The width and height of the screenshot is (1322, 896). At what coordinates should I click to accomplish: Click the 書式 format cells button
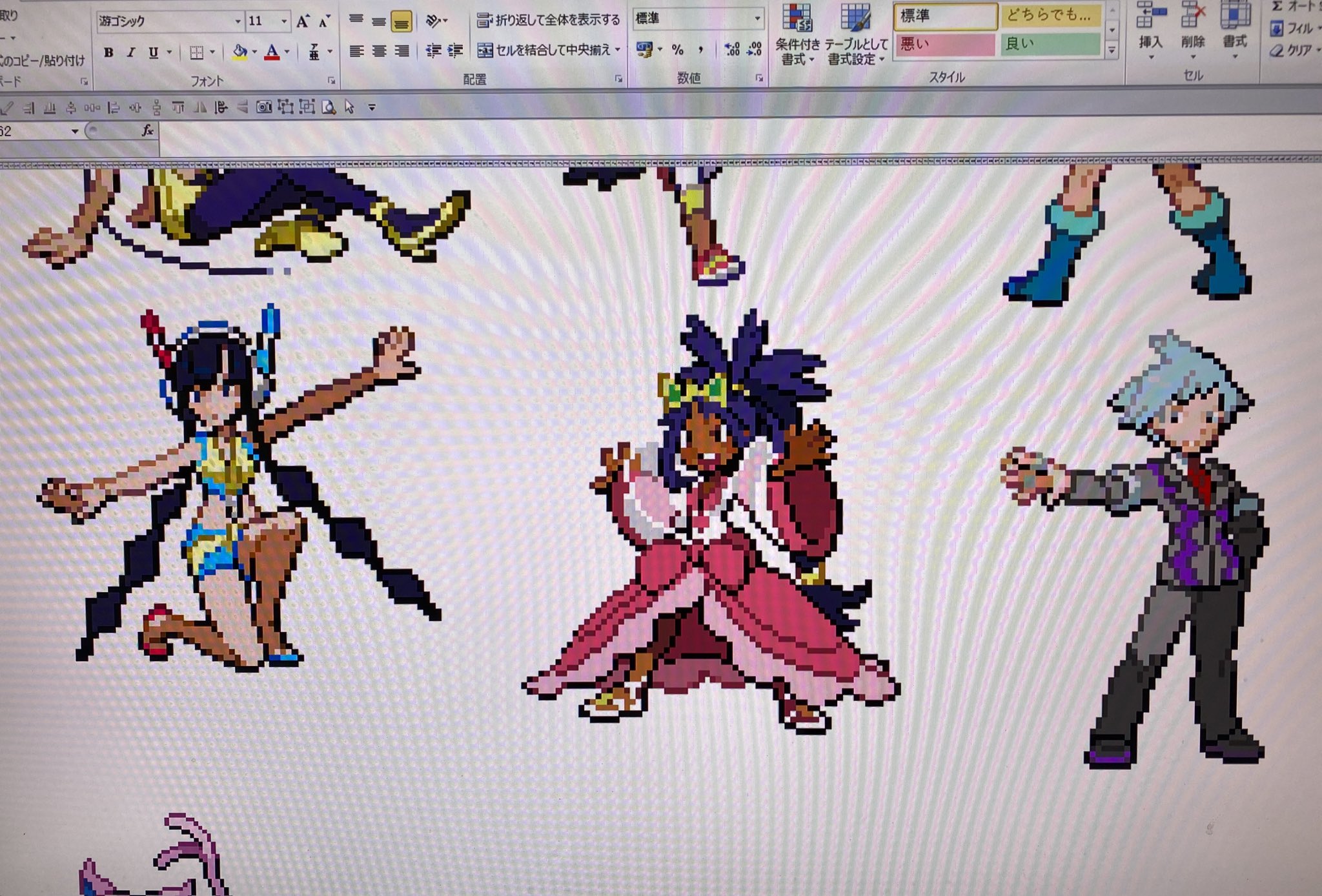[1234, 30]
